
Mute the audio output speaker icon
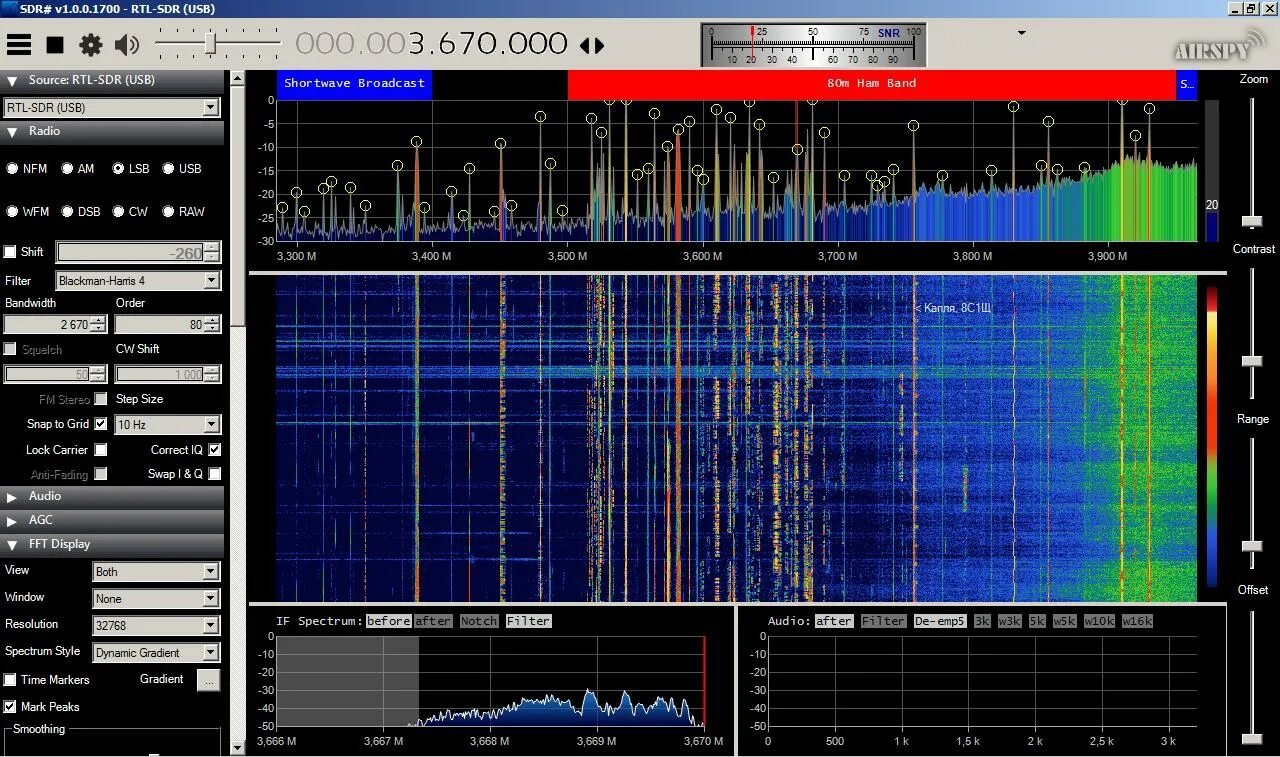coord(124,44)
